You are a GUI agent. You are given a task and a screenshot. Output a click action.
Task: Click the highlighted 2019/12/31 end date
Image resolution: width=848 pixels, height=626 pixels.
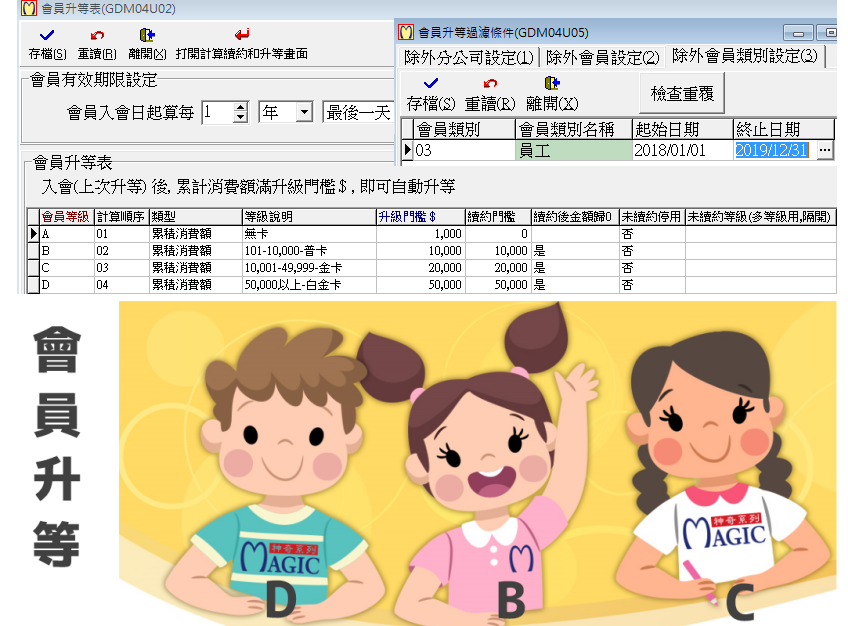point(772,150)
